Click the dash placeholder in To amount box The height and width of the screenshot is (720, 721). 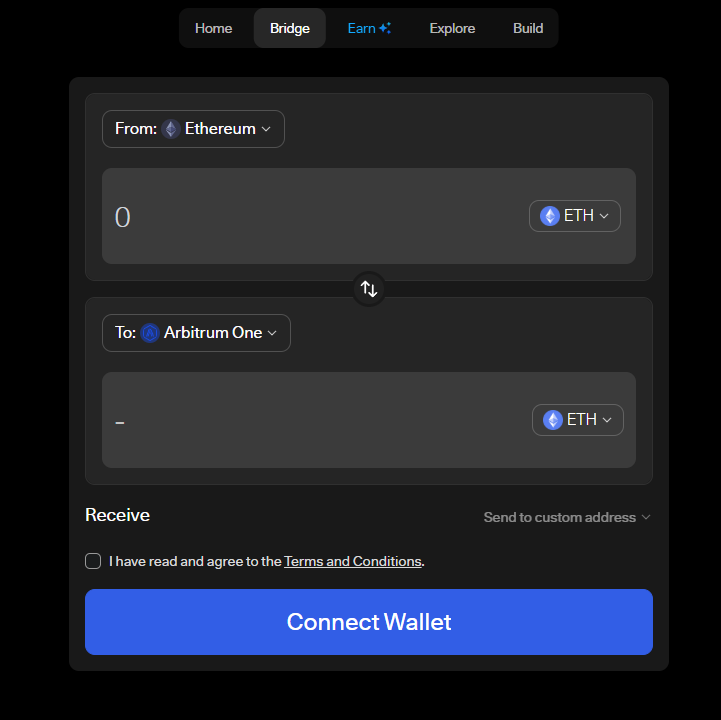[120, 423]
